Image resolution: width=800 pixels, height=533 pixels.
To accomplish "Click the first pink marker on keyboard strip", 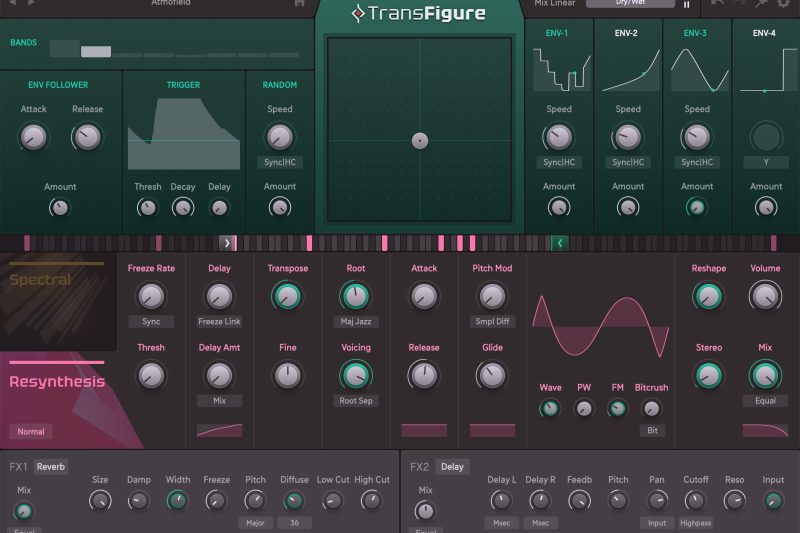I will click(x=27, y=243).
